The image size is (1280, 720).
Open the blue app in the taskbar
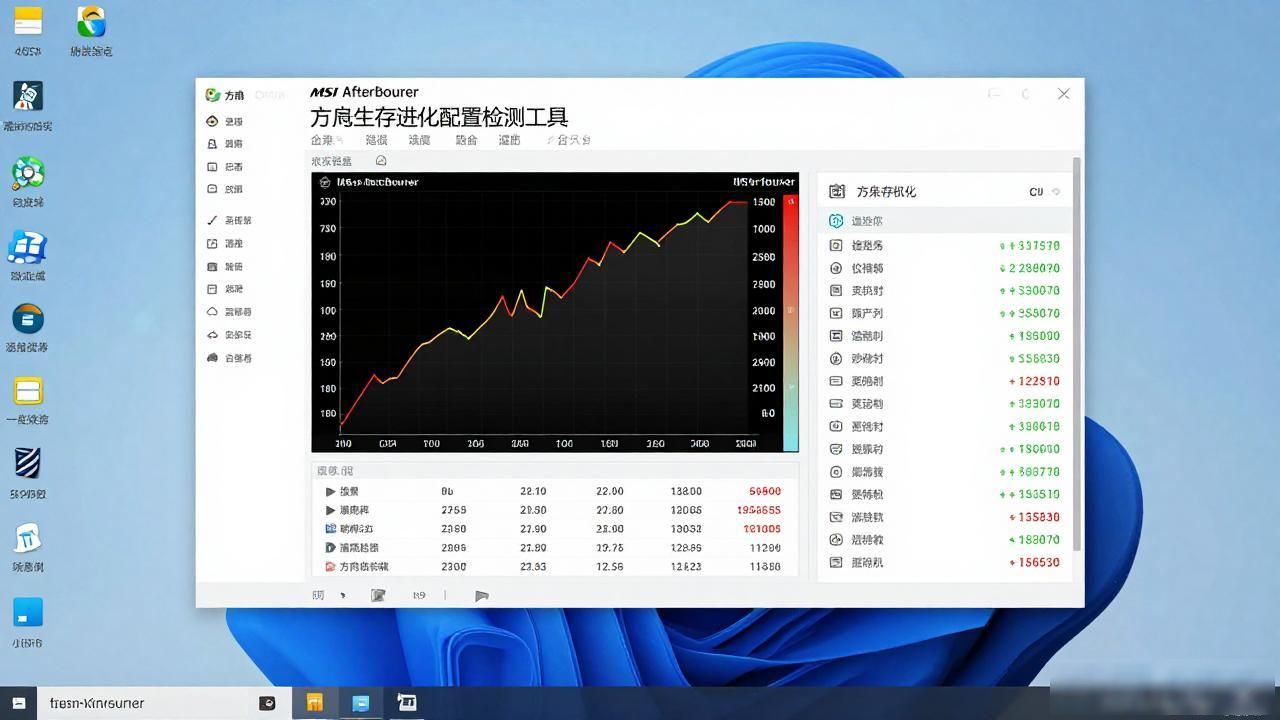360,702
